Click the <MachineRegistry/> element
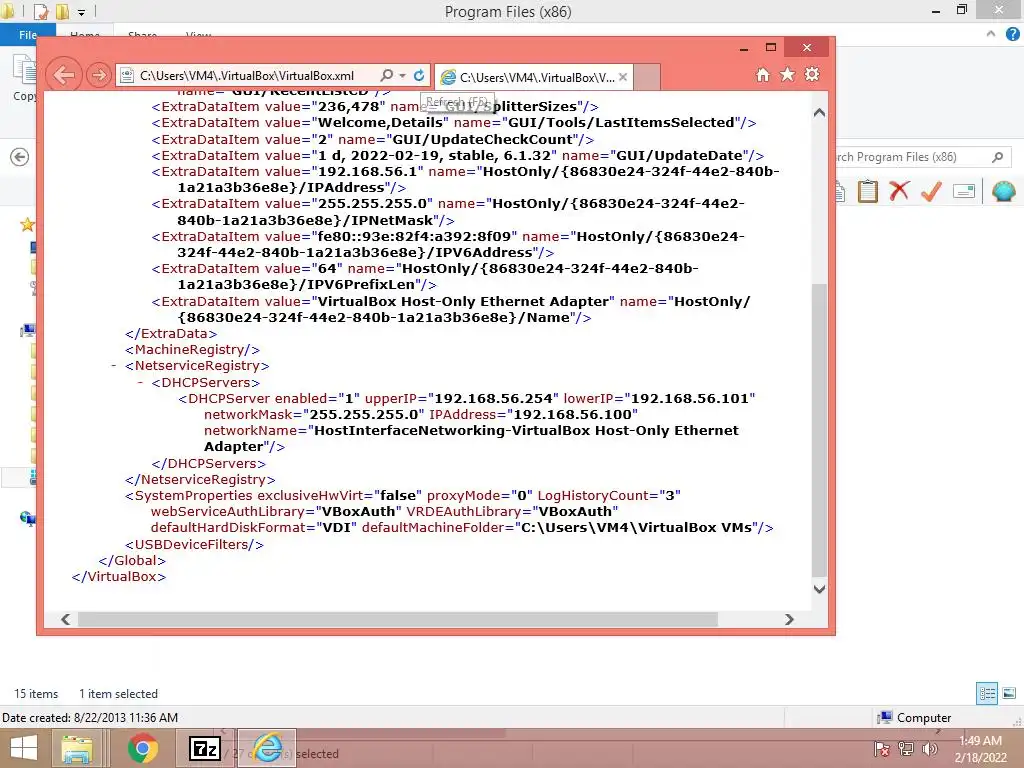This screenshot has width=1024, height=768. (193, 350)
